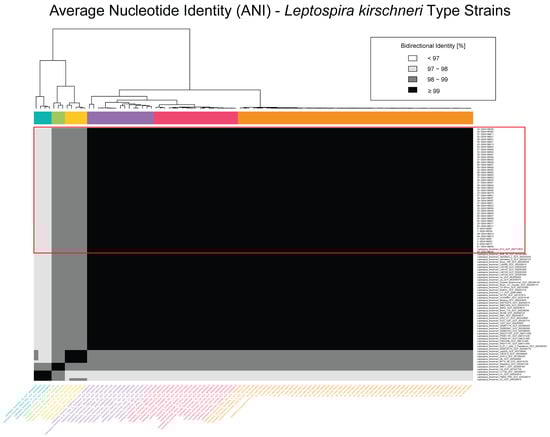Click the yellow cluster color bar segment
Screen dimensions: 550x437
point(76,118)
